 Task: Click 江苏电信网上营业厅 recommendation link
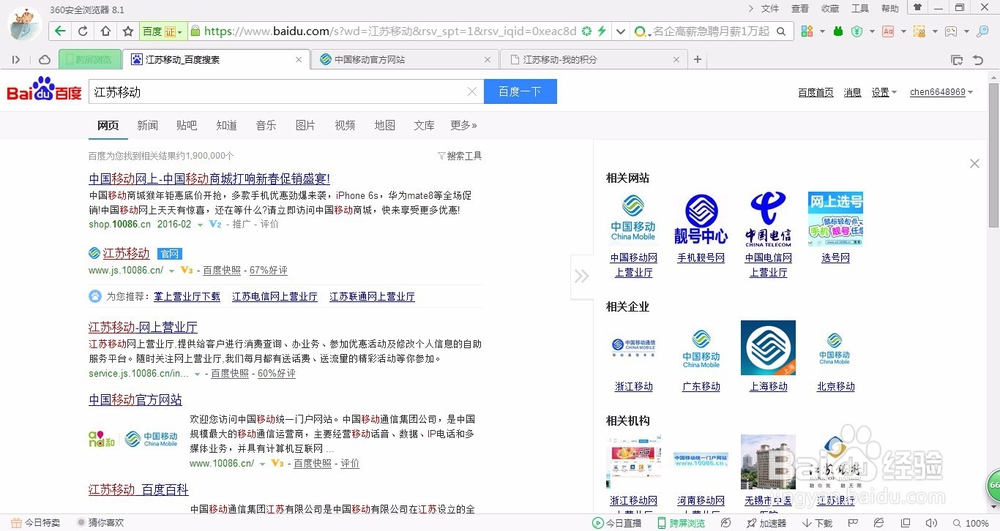click(x=275, y=297)
